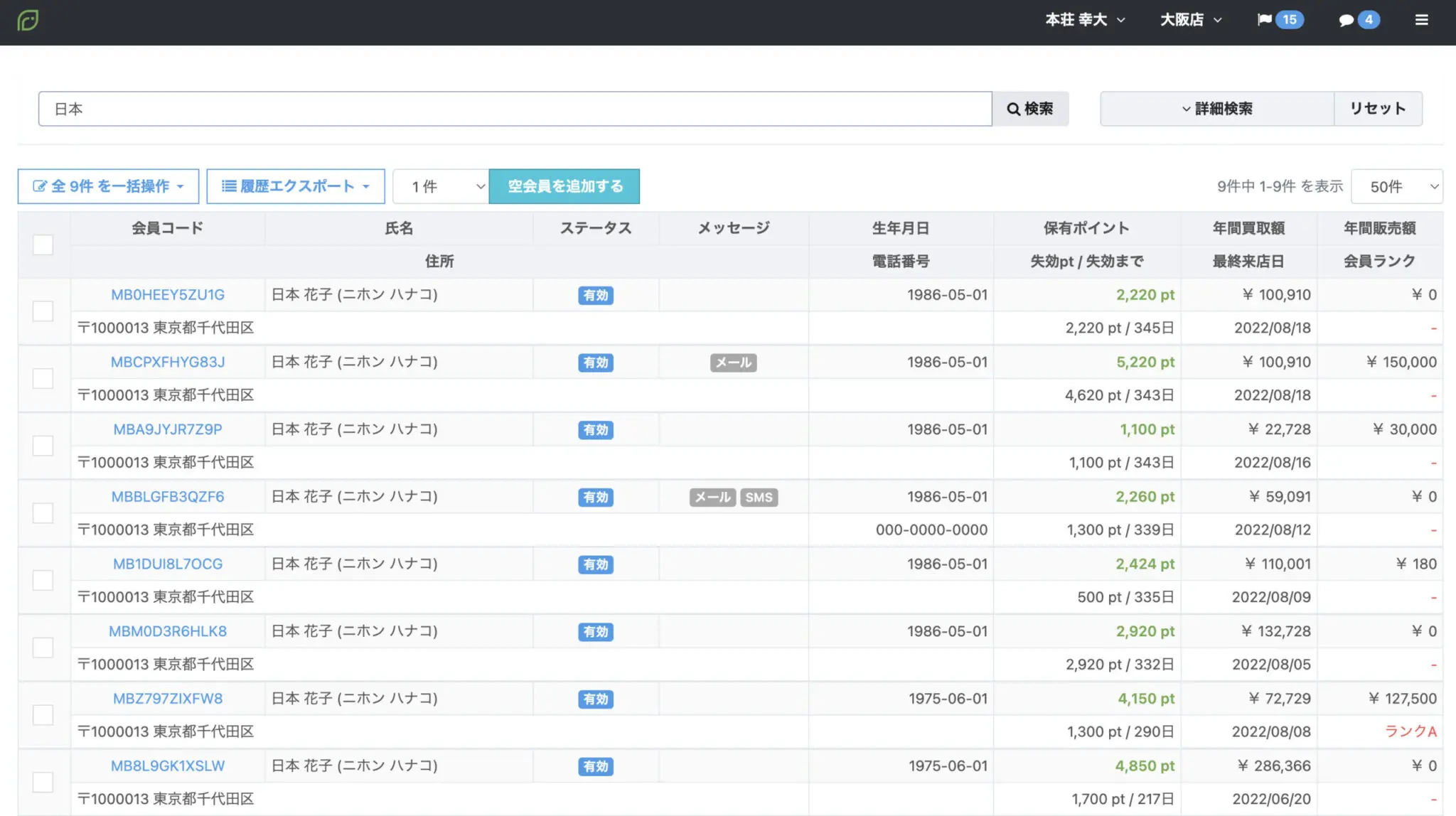Open the 50件 per-page select box
1456x816 pixels.
coord(1396,186)
